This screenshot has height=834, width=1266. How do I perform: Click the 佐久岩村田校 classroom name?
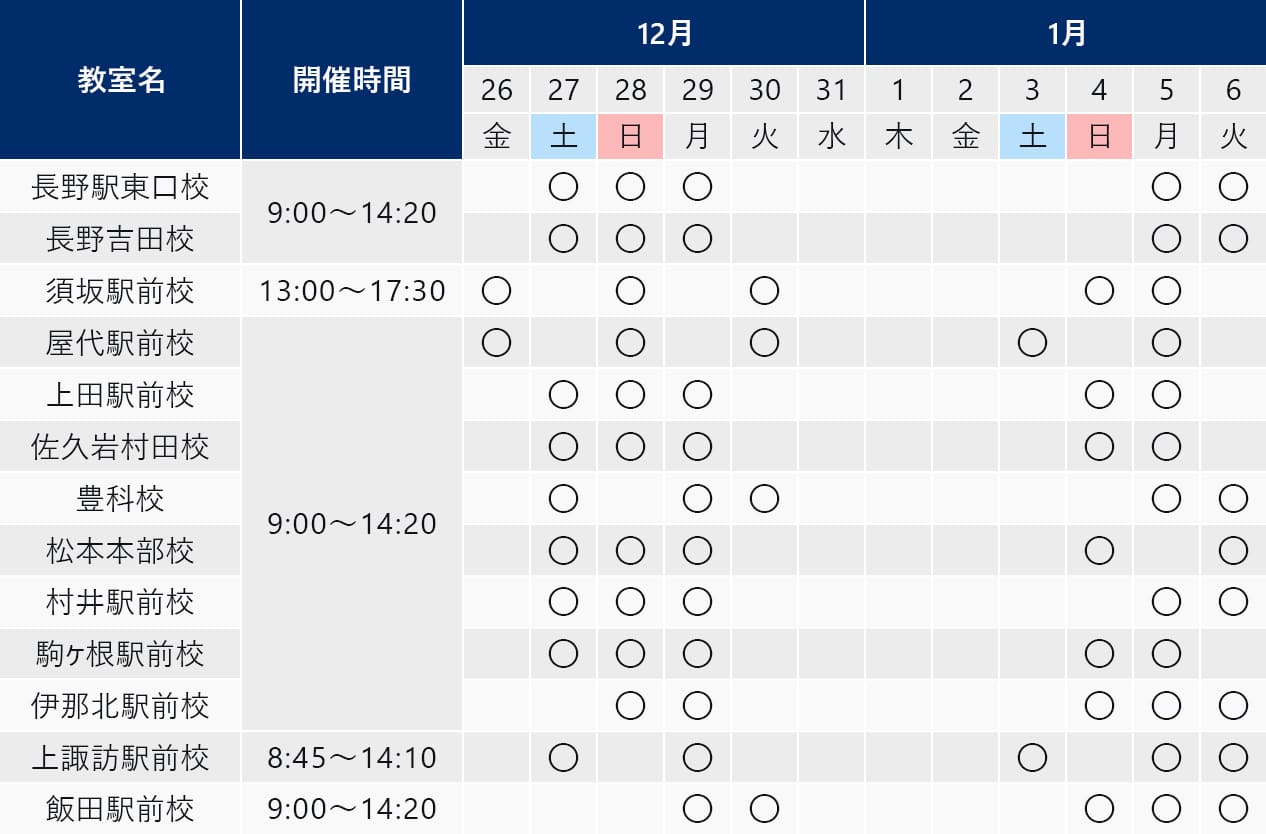coord(121,447)
